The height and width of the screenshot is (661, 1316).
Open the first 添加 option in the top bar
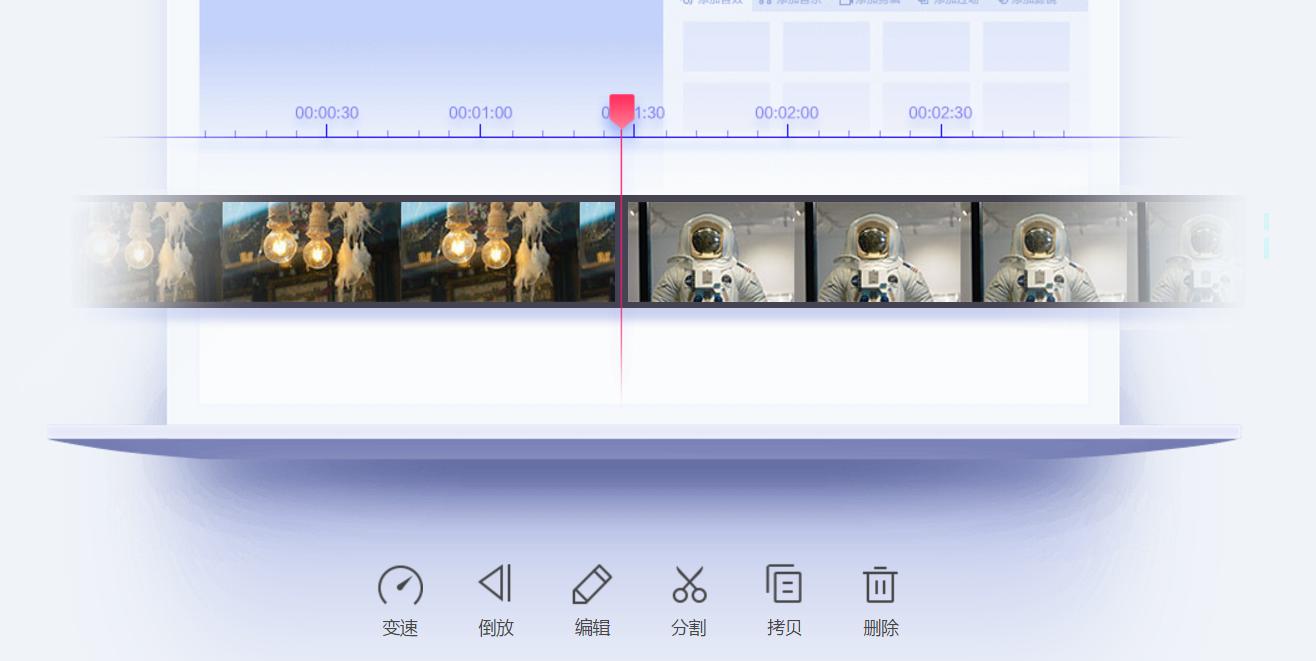(x=710, y=4)
